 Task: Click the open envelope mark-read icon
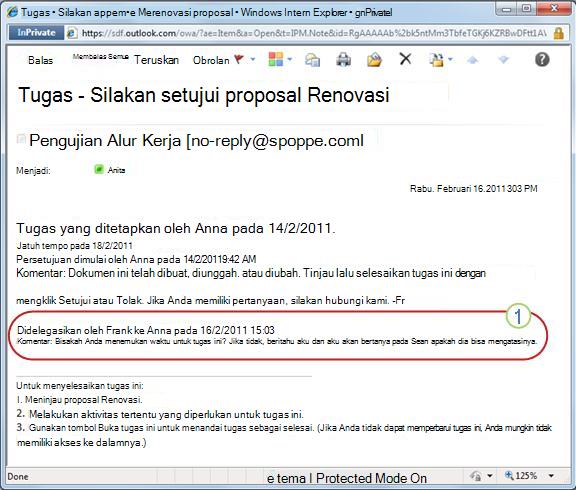374,59
